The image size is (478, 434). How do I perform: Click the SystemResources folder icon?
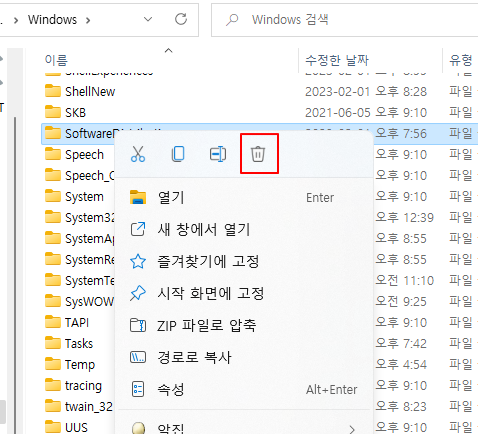(x=53, y=259)
